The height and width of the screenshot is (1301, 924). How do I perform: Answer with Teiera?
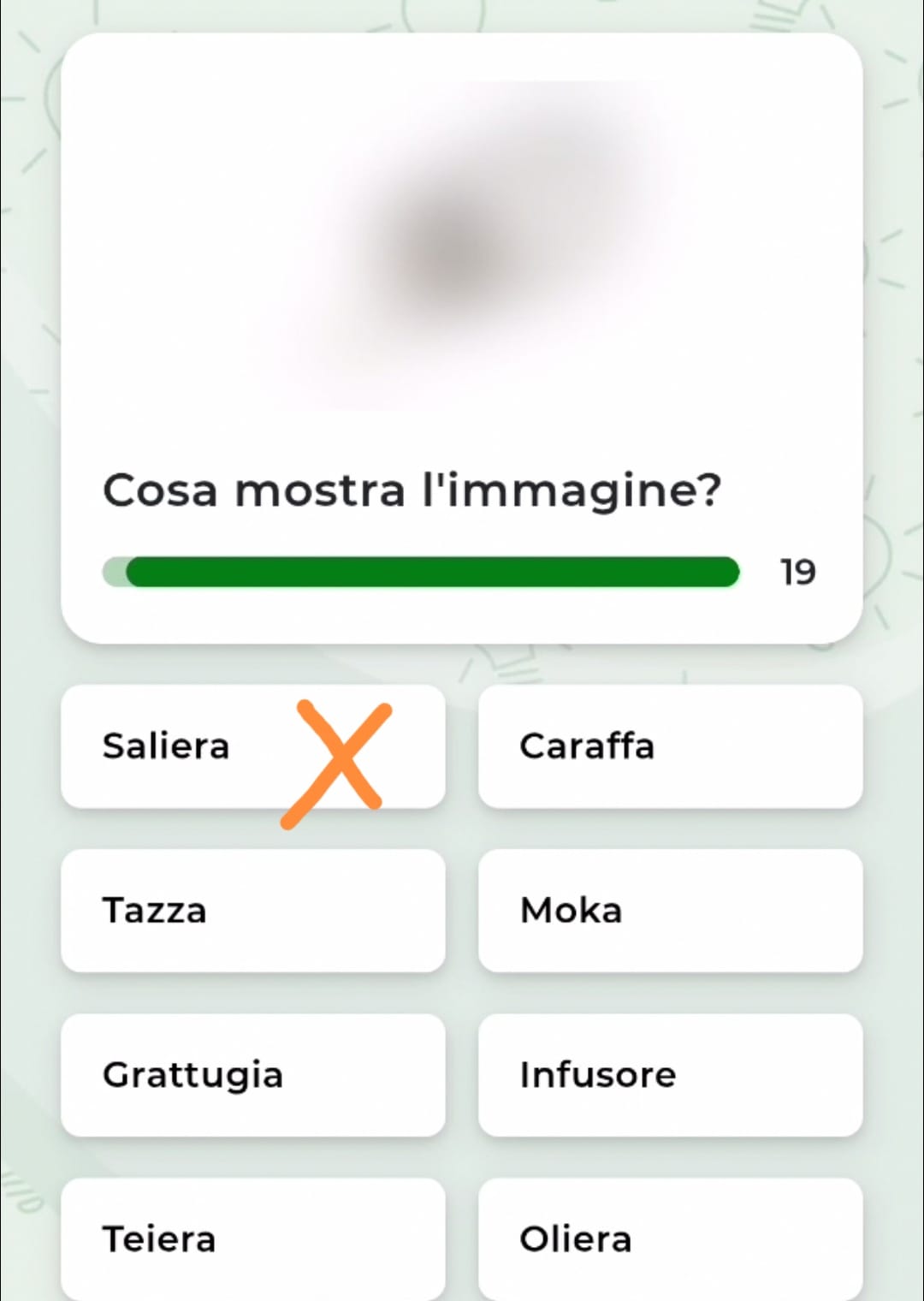pyautogui.click(x=252, y=1239)
